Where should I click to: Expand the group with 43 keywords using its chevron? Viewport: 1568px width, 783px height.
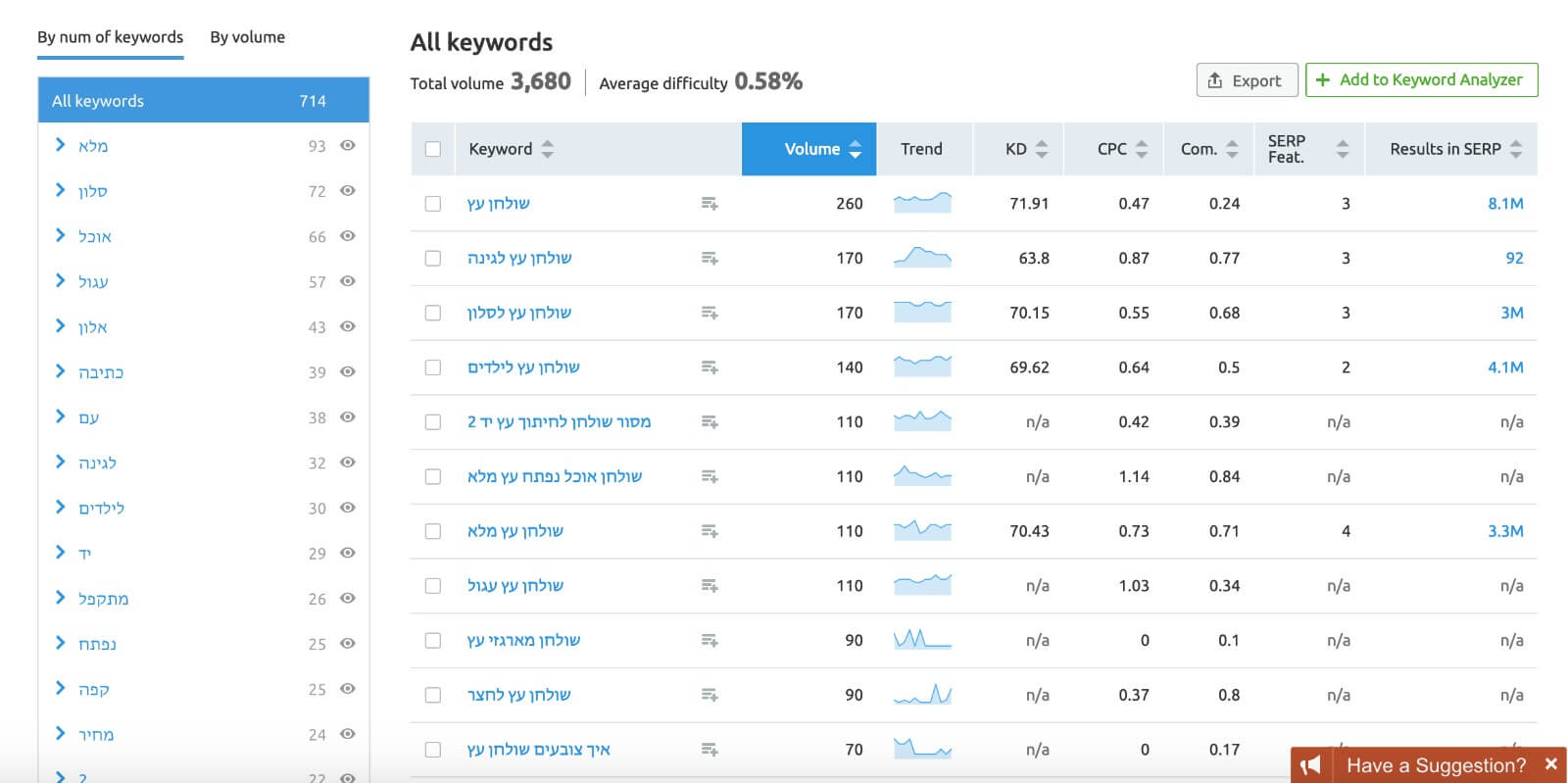tap(60, 326)
